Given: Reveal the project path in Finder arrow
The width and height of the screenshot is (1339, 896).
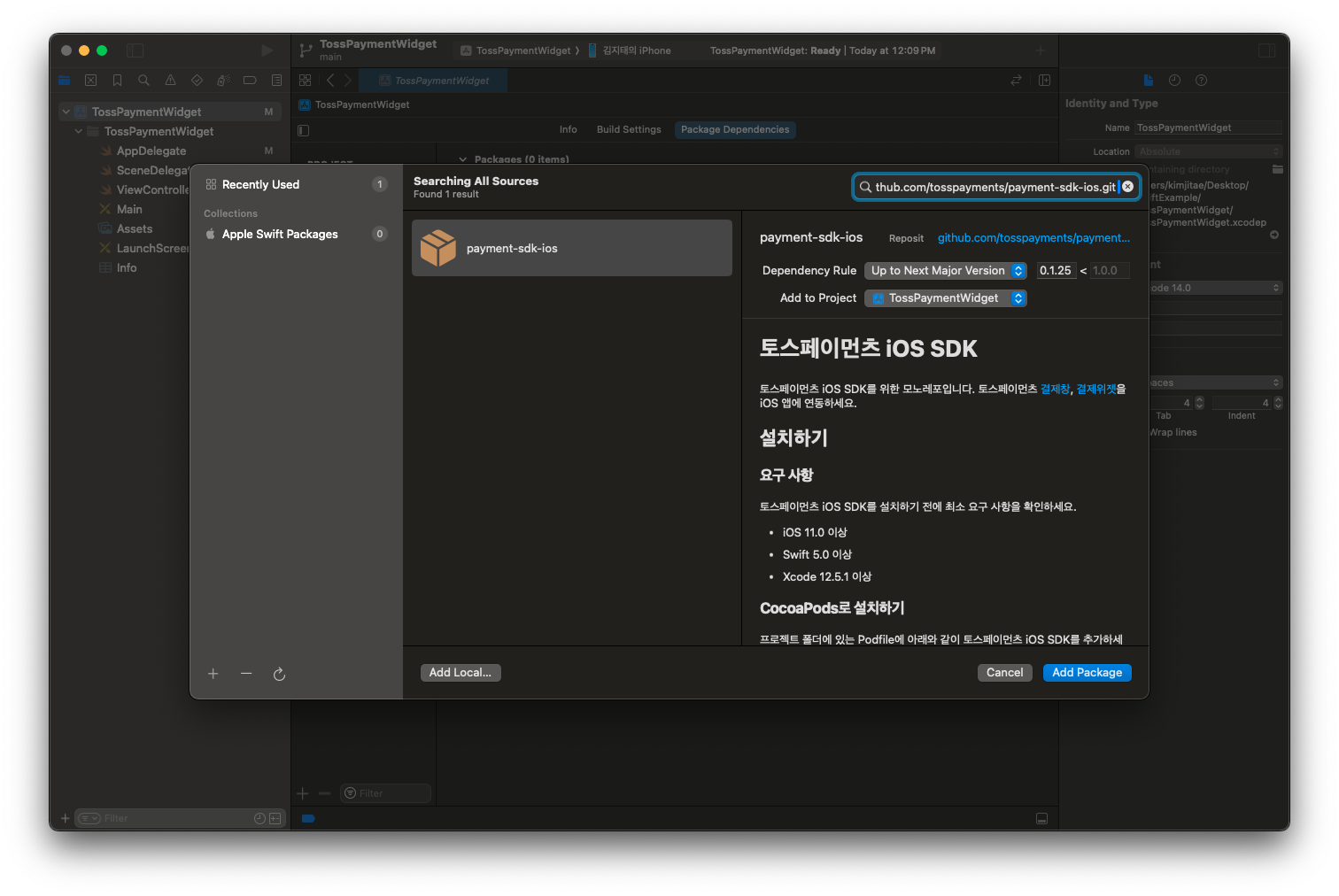Looking at the screenshot, I should click(x=1274, y=235).
